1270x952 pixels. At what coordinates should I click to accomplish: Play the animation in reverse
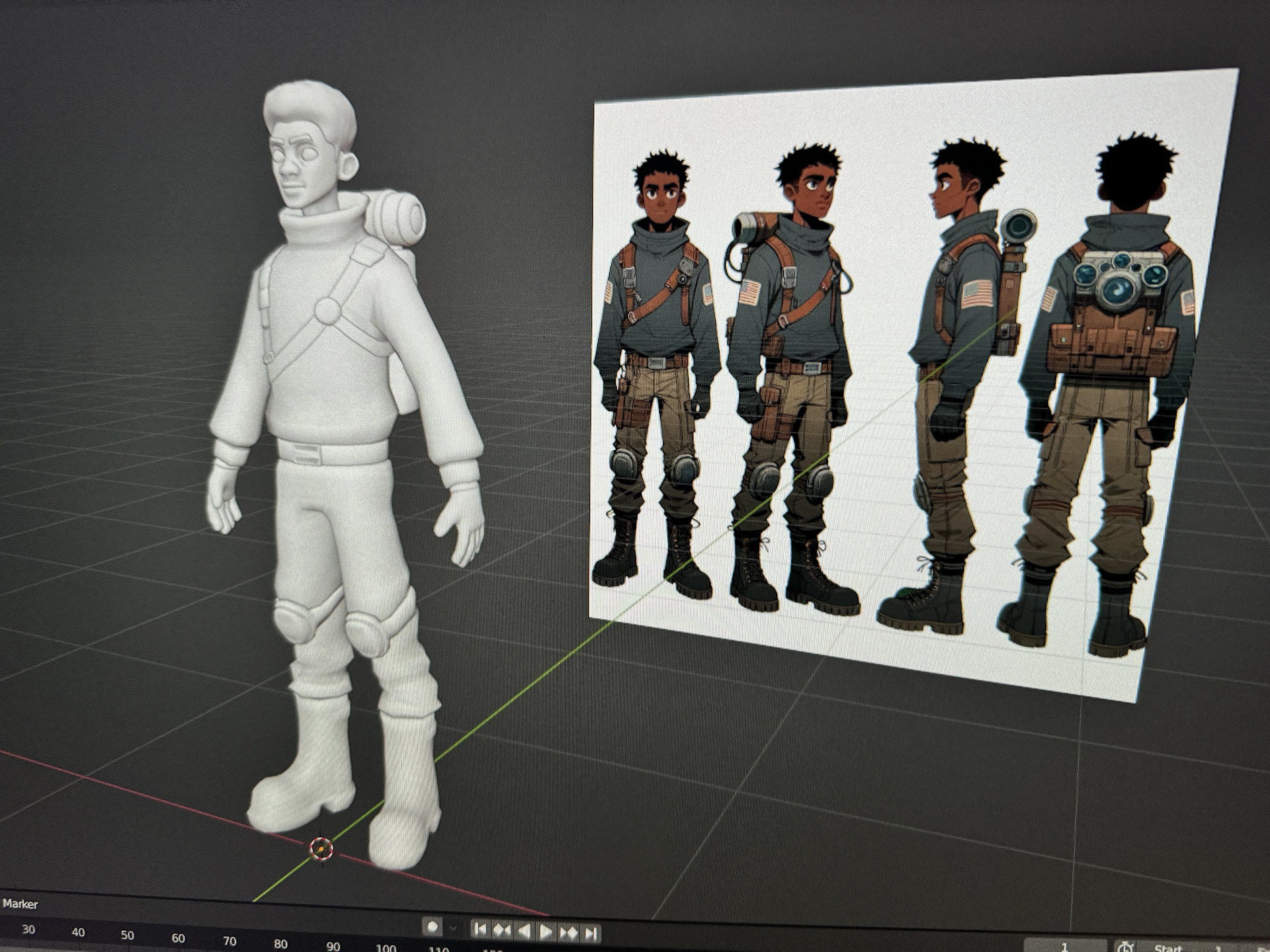524,931
